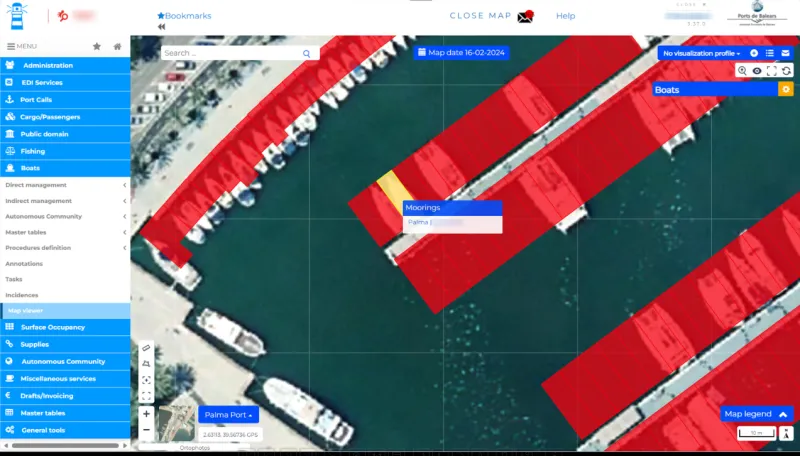Open Bookmarks

click(x=184, y=16)
